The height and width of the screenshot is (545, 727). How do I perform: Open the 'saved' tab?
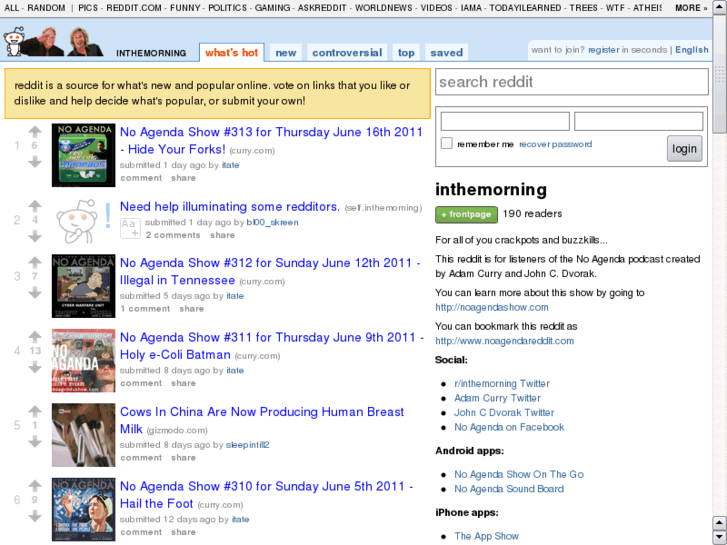click(446, 52)
